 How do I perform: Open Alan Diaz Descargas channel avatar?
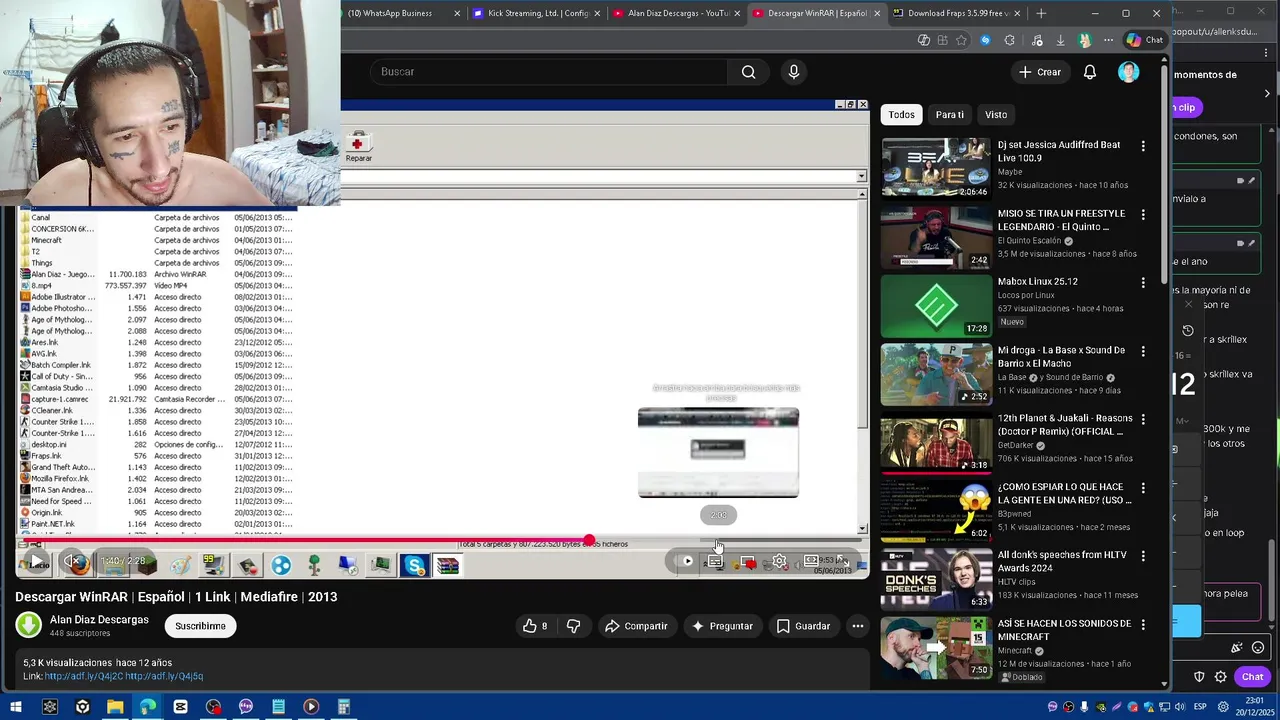tap(28, 625)
